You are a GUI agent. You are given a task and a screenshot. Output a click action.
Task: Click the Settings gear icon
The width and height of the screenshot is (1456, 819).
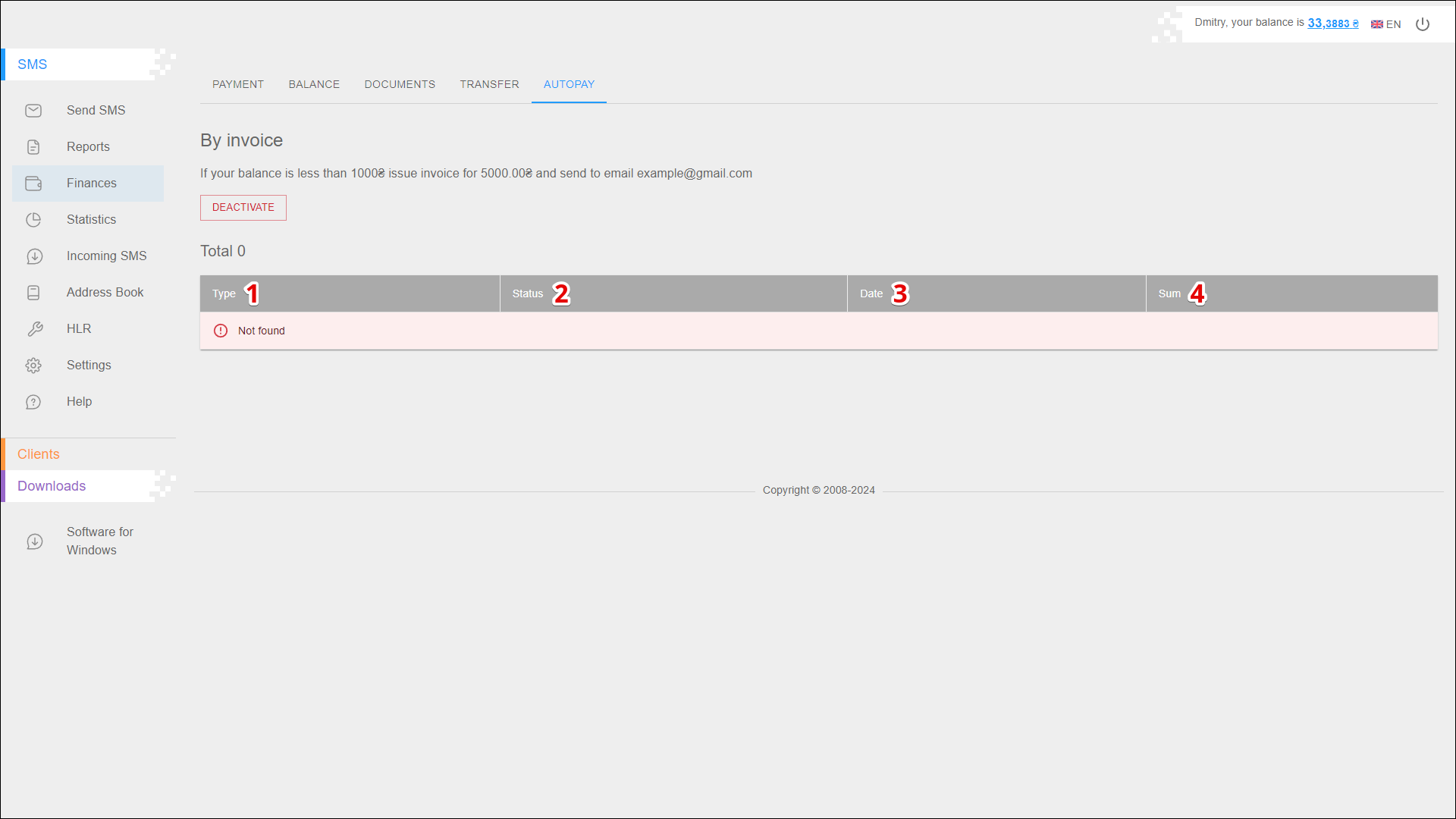(33, 366)
